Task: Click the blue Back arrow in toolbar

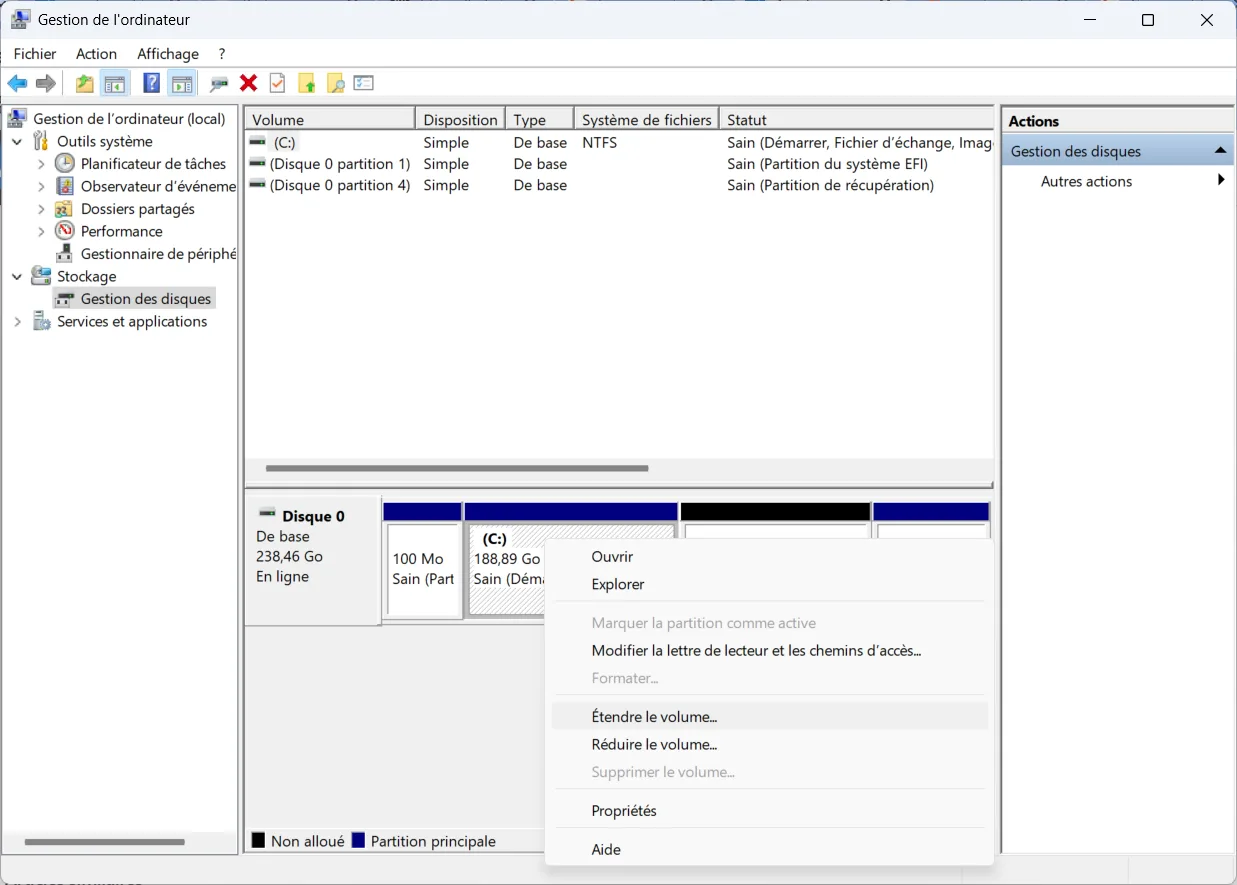Action: (17, 83)
